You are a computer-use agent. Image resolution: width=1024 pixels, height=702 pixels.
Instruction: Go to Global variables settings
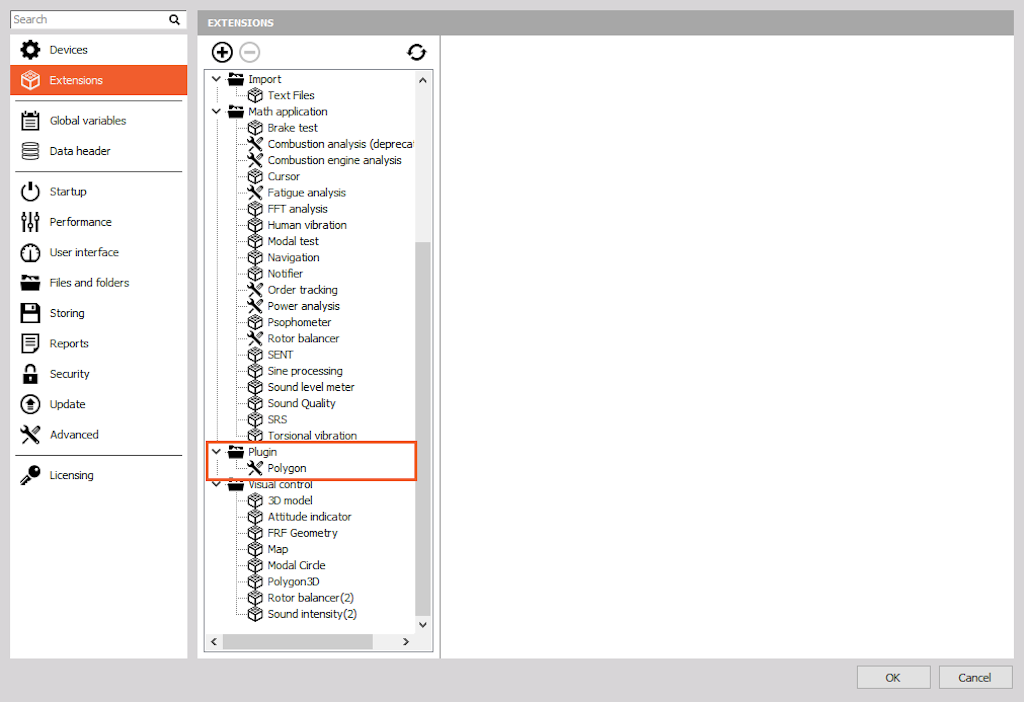pyautogui.click(x=99, y=121)
